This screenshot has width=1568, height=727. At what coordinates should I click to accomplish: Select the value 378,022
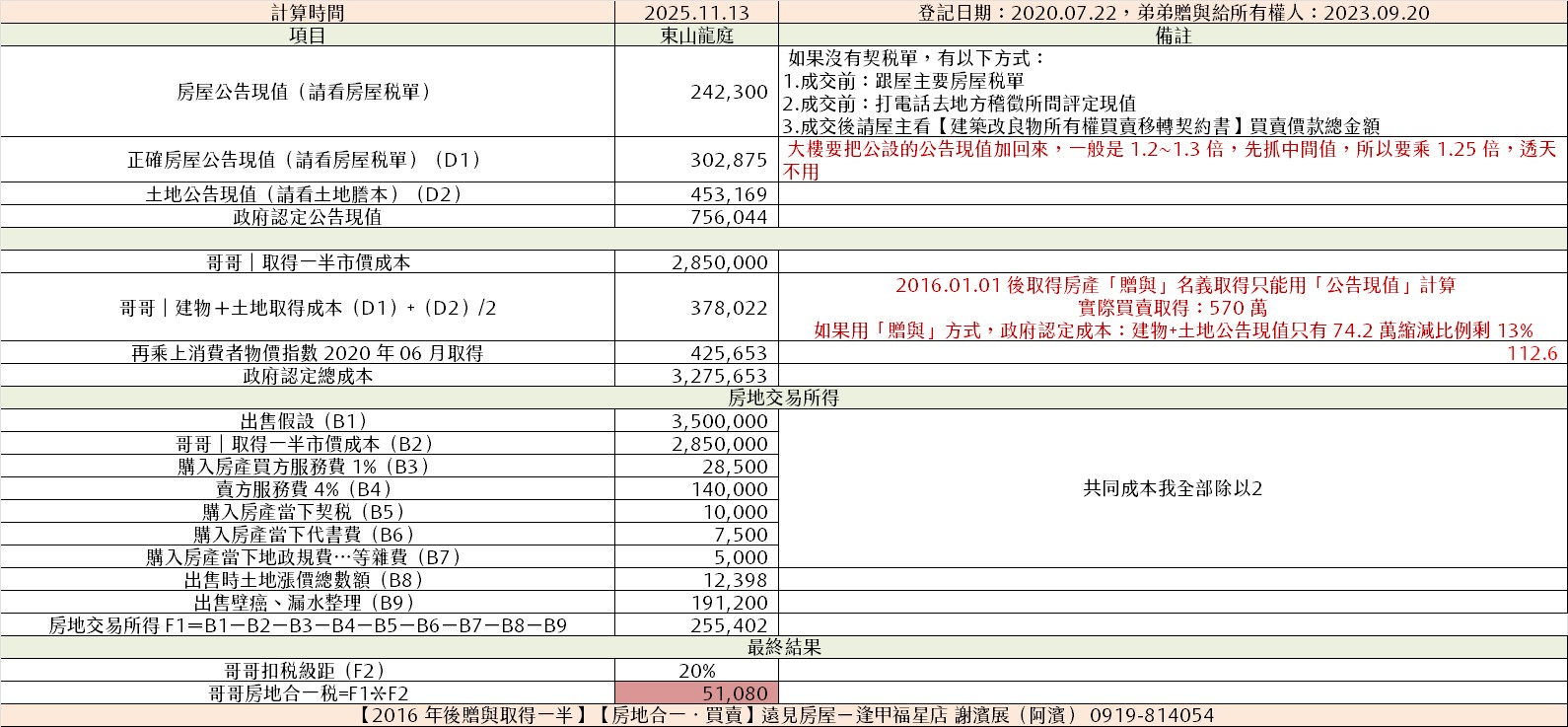(730, 308)
